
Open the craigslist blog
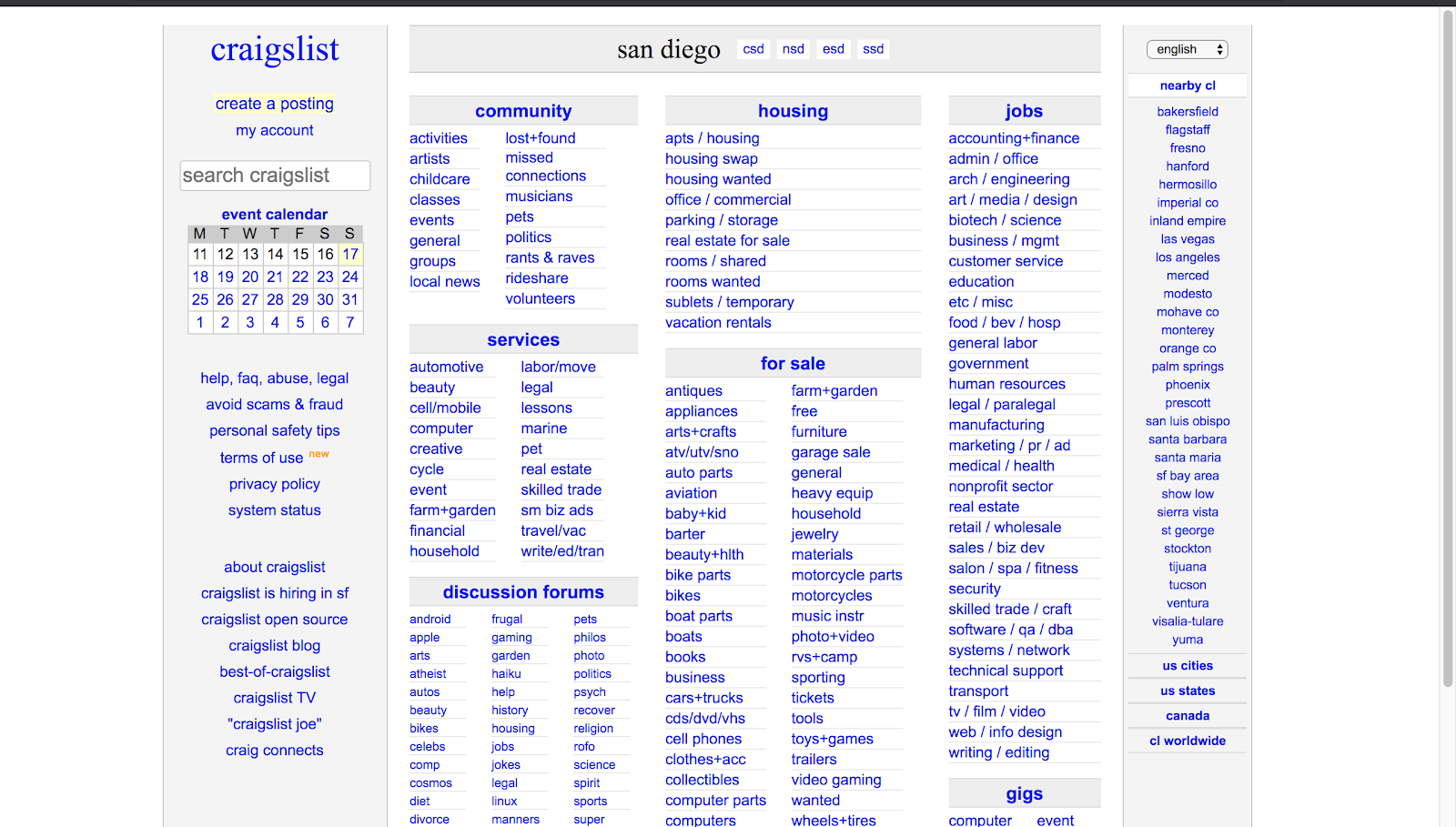coord(274,645)
